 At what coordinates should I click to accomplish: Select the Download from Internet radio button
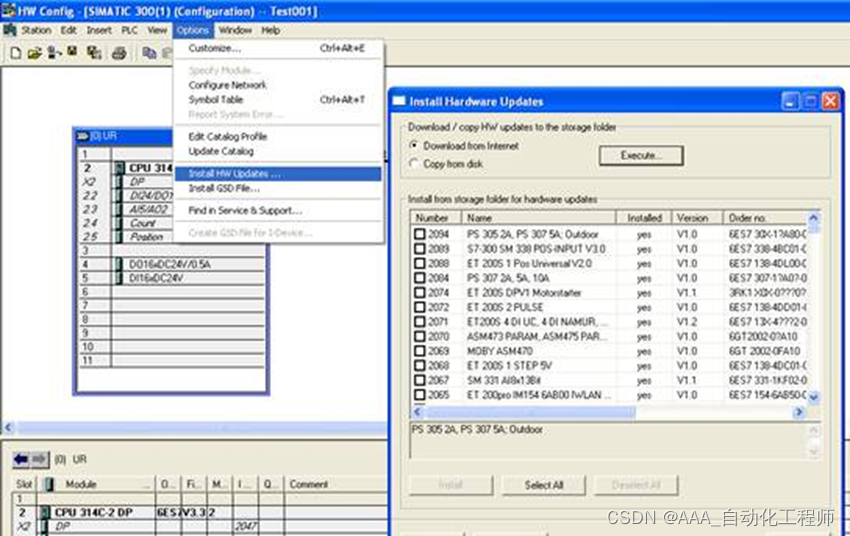coord(414,145)
